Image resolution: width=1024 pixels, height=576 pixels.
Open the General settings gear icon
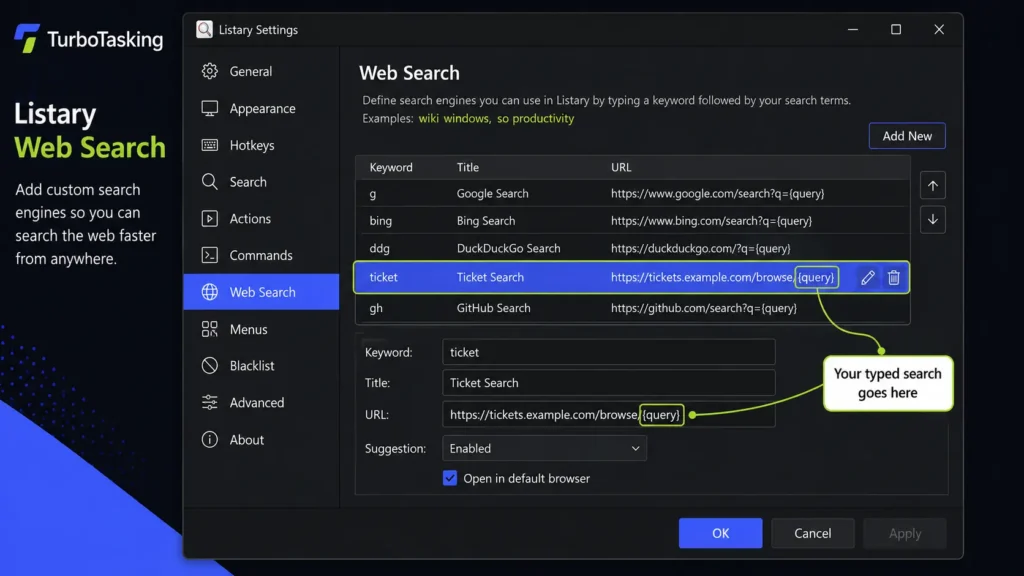tap(210, 71)
